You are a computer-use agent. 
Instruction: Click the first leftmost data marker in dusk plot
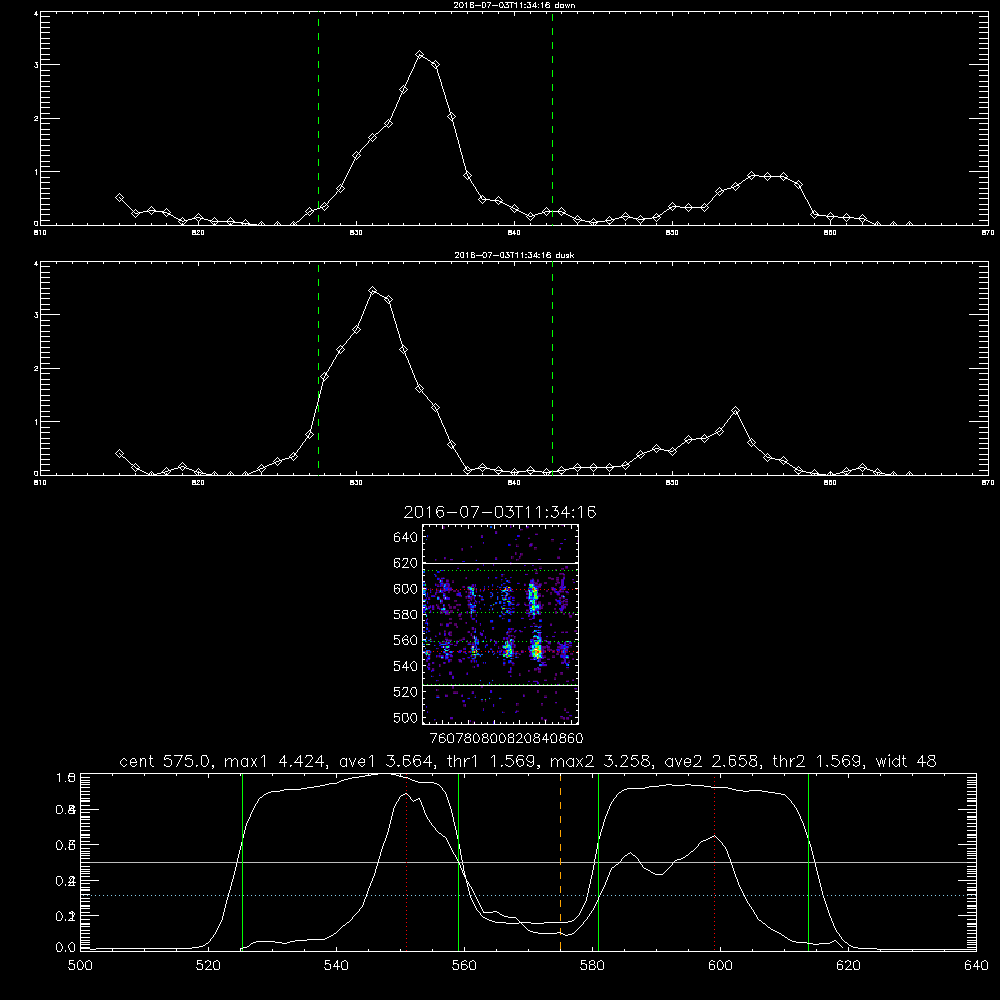click(119, 453)
